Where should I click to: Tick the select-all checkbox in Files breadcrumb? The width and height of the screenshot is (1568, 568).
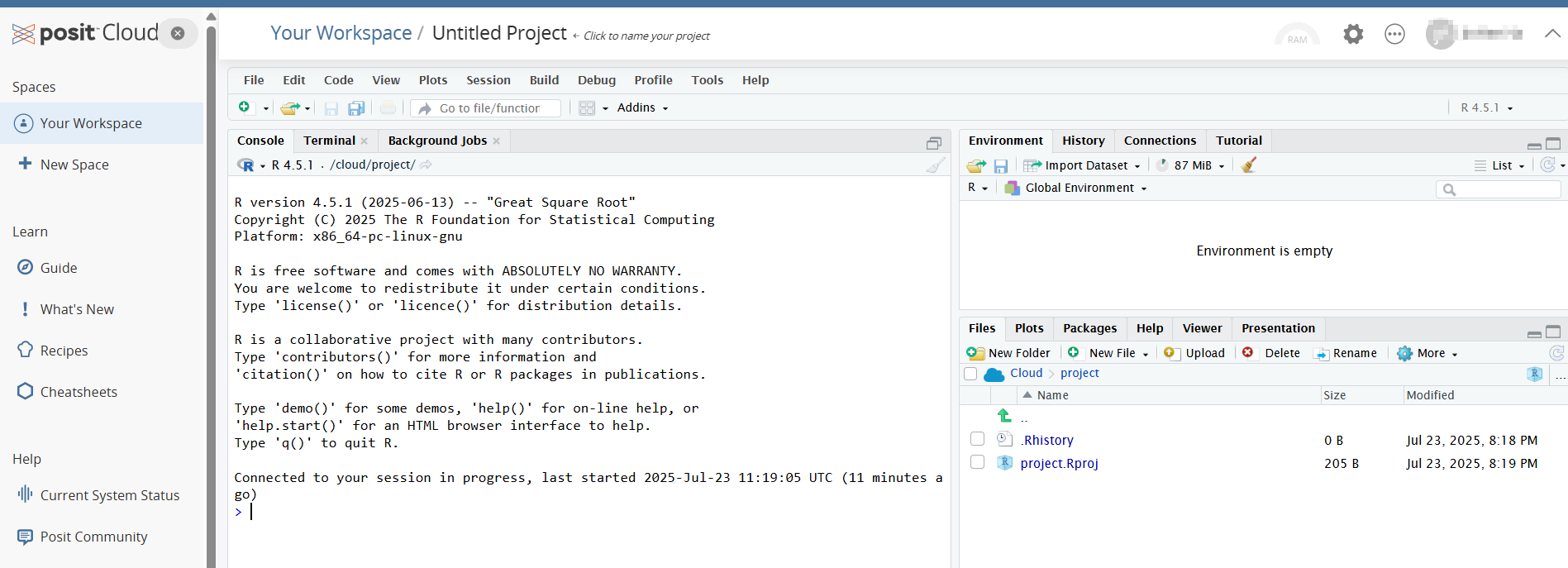coord(970,374)
